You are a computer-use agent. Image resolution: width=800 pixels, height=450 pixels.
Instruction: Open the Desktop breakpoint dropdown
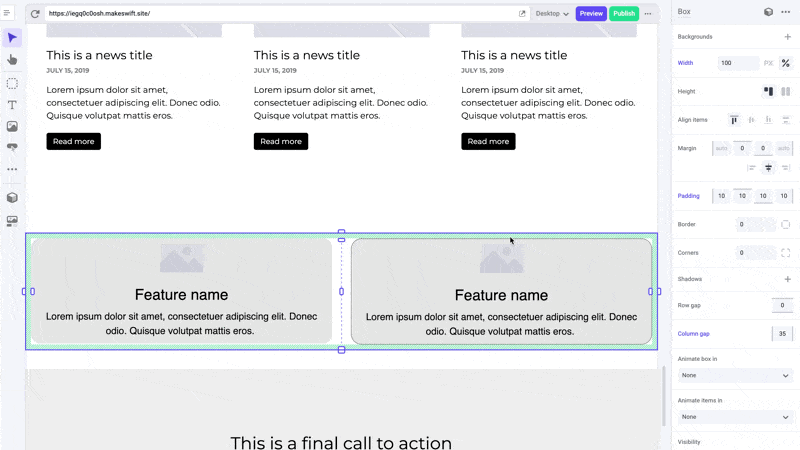point(552,14)
